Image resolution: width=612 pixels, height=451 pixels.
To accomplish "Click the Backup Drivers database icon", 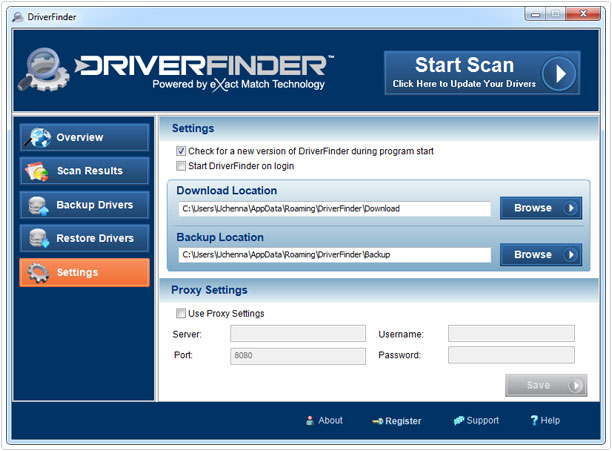I will pos(38,205).
